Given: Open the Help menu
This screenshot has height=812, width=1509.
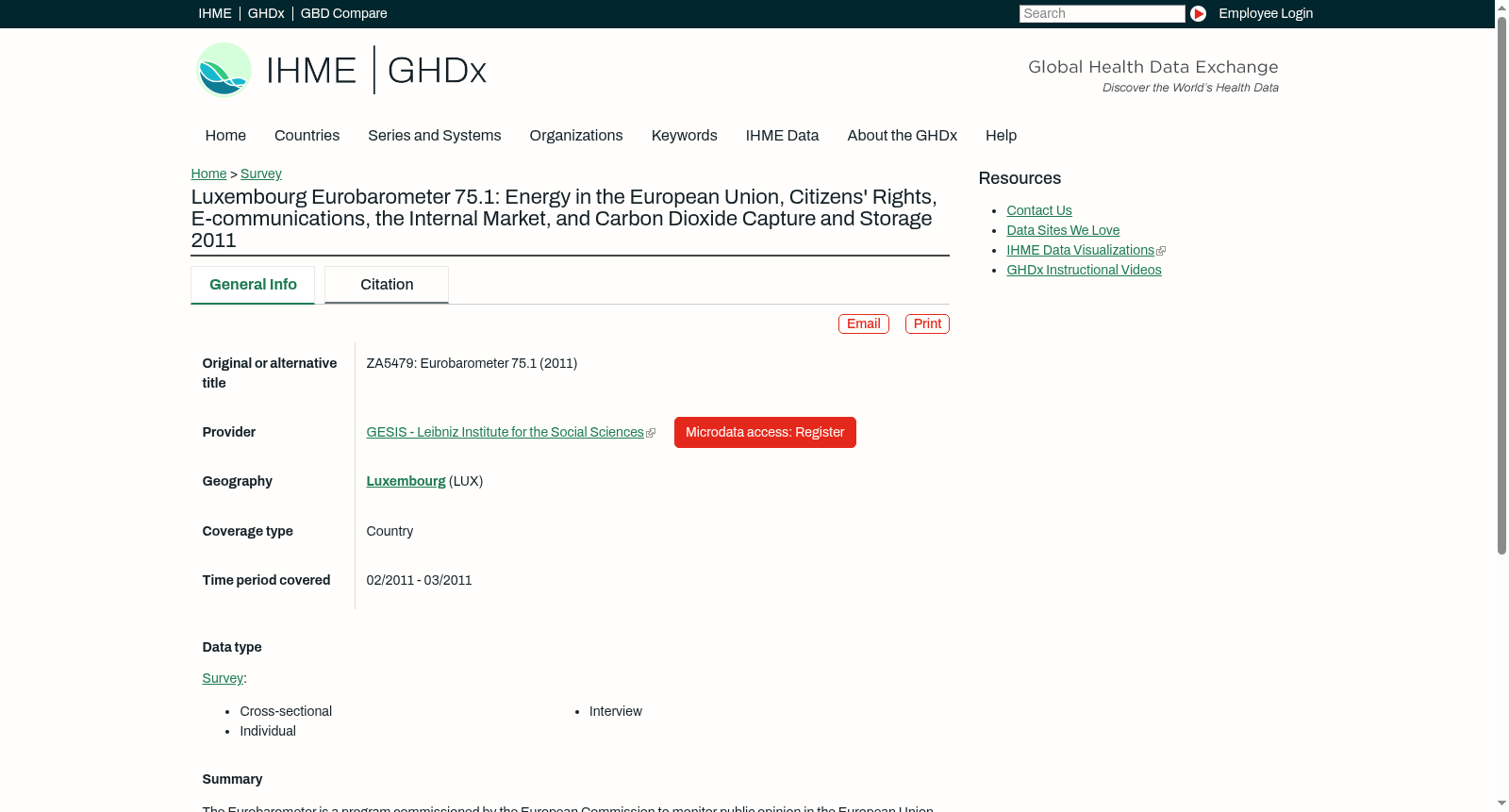Looking at the screenshot, I should coord(1001,136).
